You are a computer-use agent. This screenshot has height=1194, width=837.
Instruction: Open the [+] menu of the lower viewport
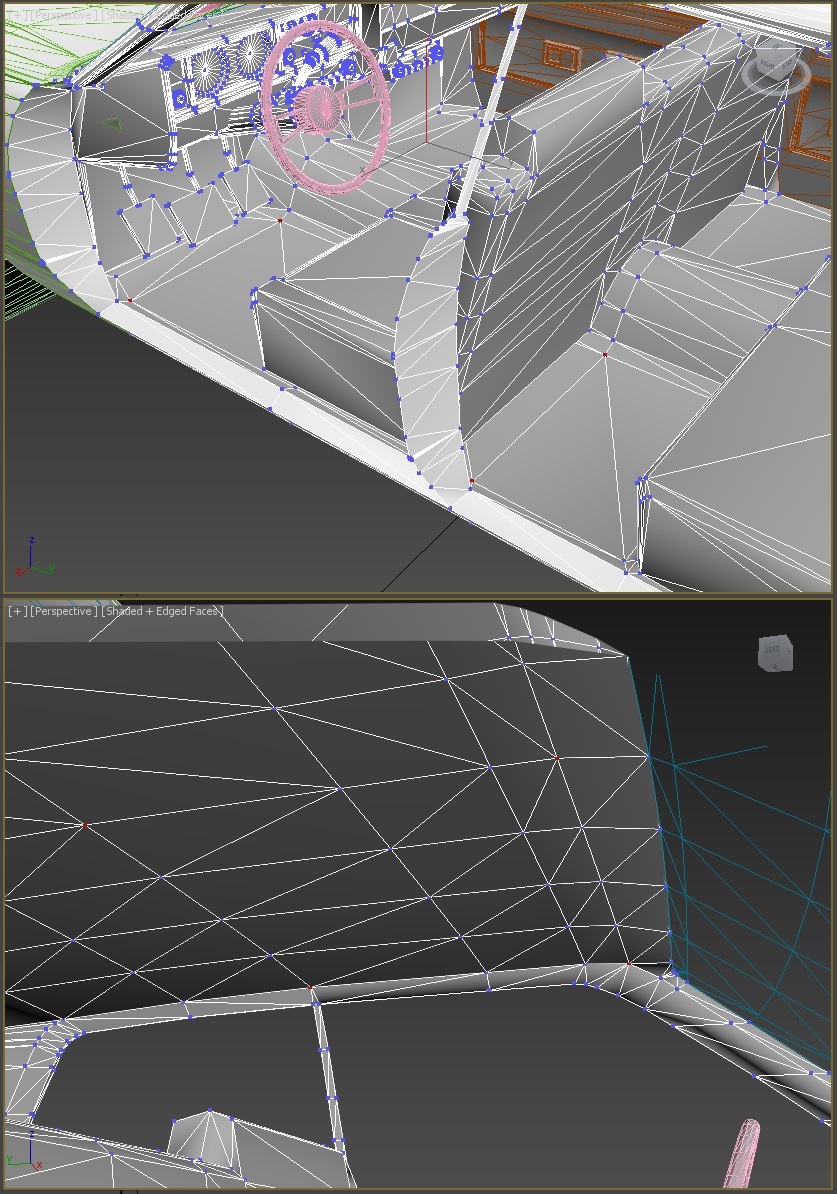pyautogui.click(x=17, y=611)
